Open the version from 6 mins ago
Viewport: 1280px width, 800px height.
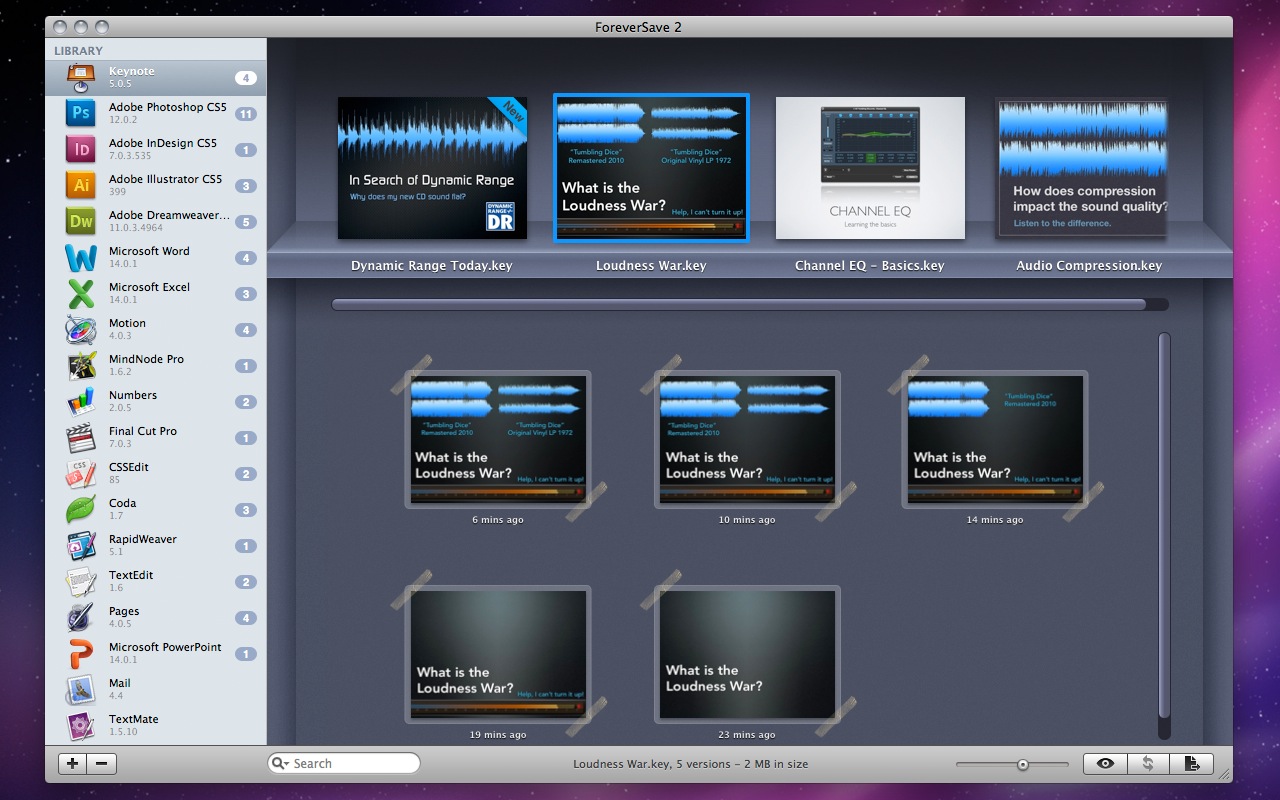pos(498,439)
